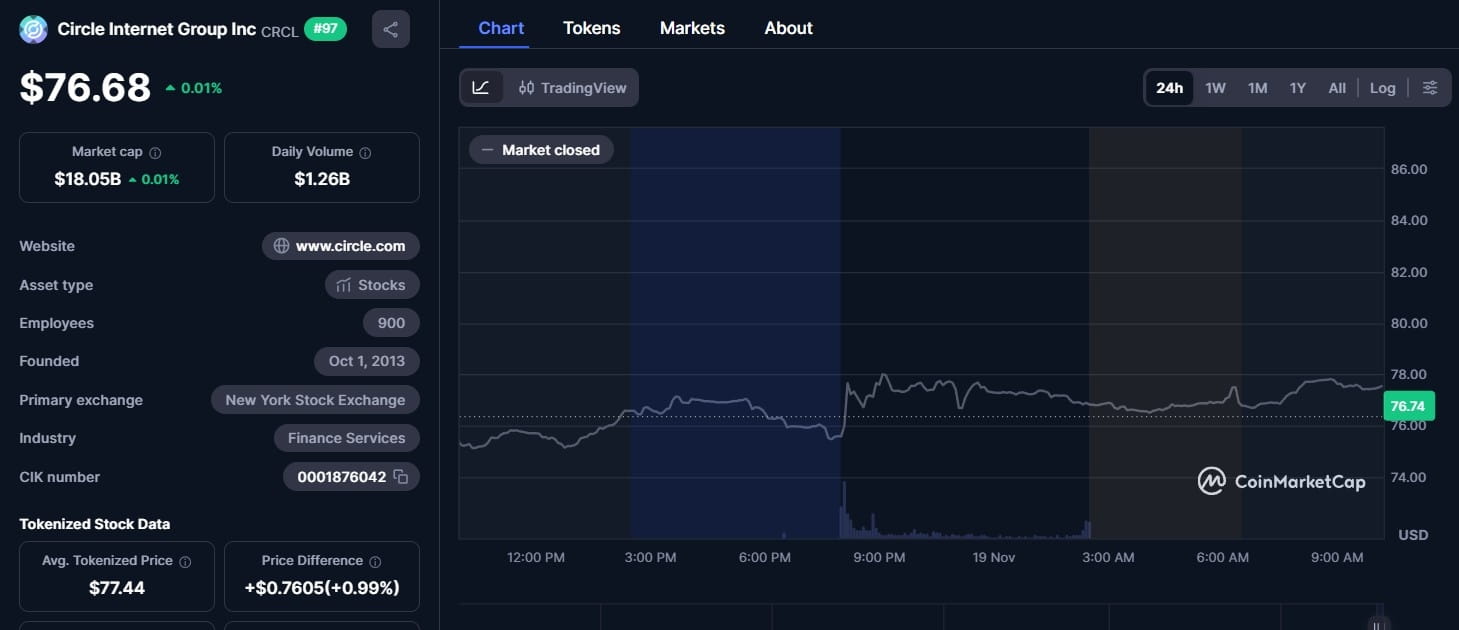
Task: View the About tab
Action: [x=788, y=27]
